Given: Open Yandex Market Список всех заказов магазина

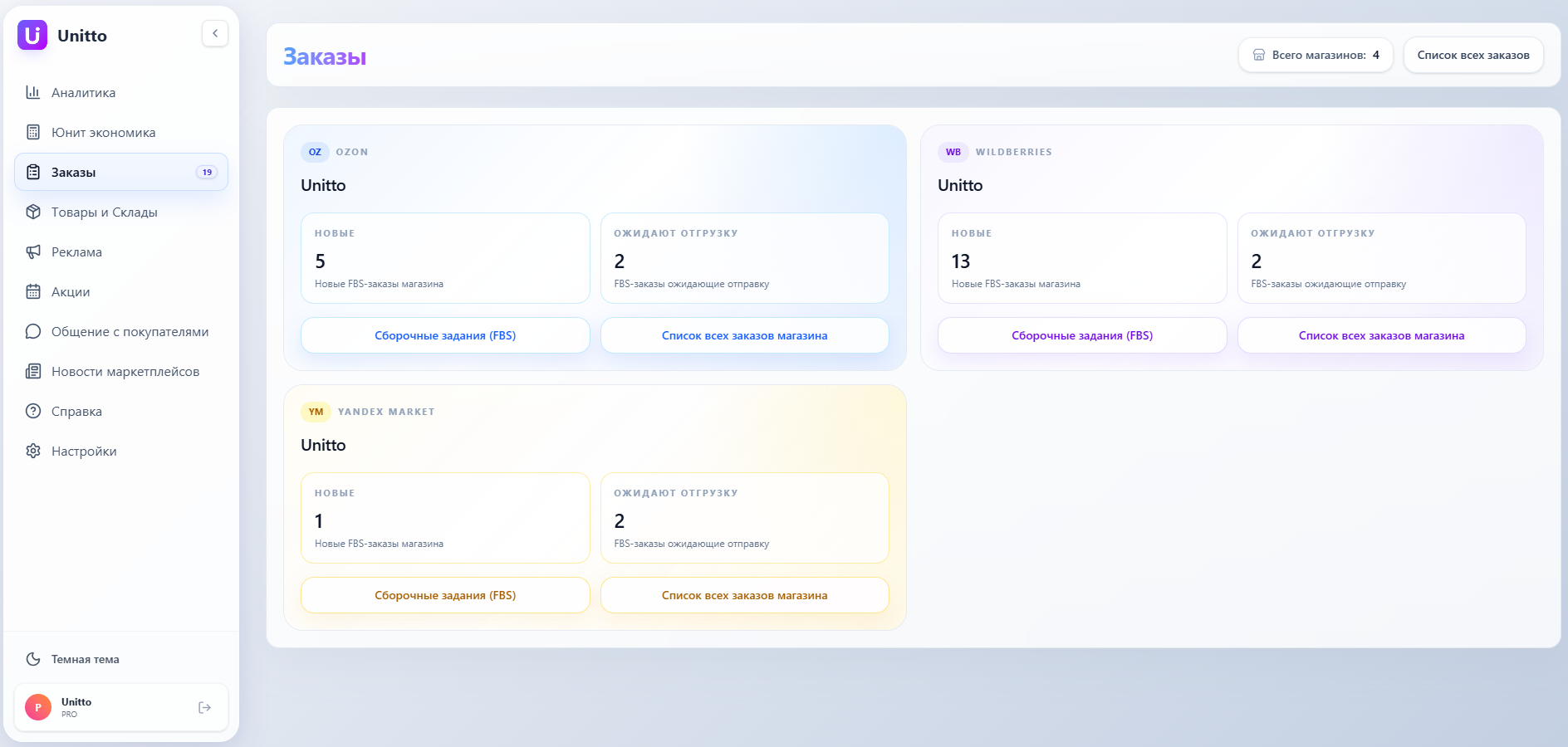Looking at the screenshot, I should [x=745, y=595].
